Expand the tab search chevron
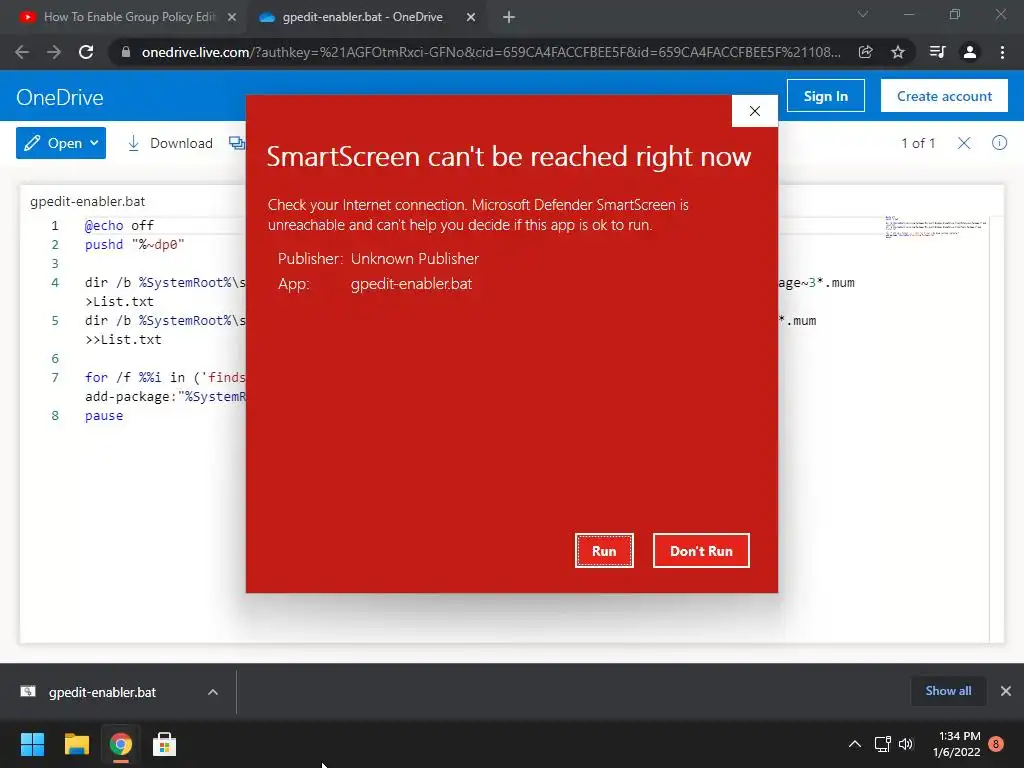The height and width of the screenshot is (768, 1024). pos(863,14)
